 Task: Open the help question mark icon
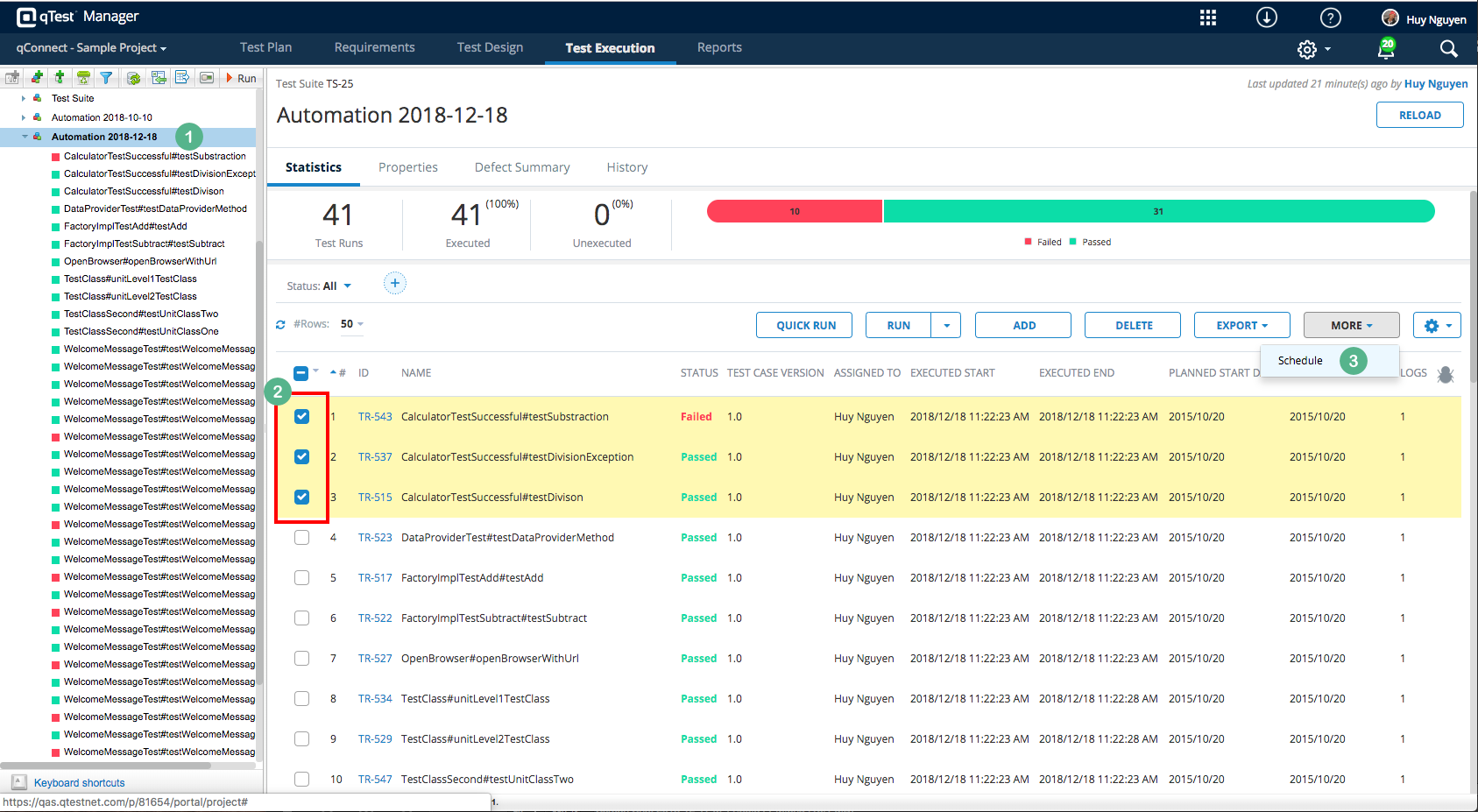[x=1330, y=18]
